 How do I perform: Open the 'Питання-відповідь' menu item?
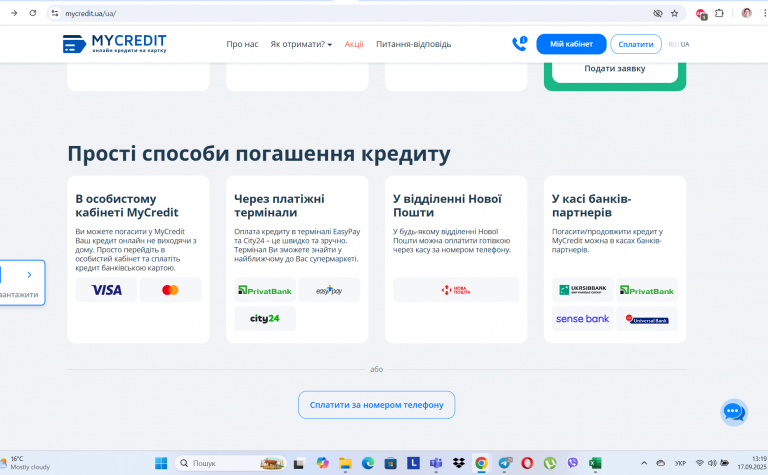click(413, 44)
